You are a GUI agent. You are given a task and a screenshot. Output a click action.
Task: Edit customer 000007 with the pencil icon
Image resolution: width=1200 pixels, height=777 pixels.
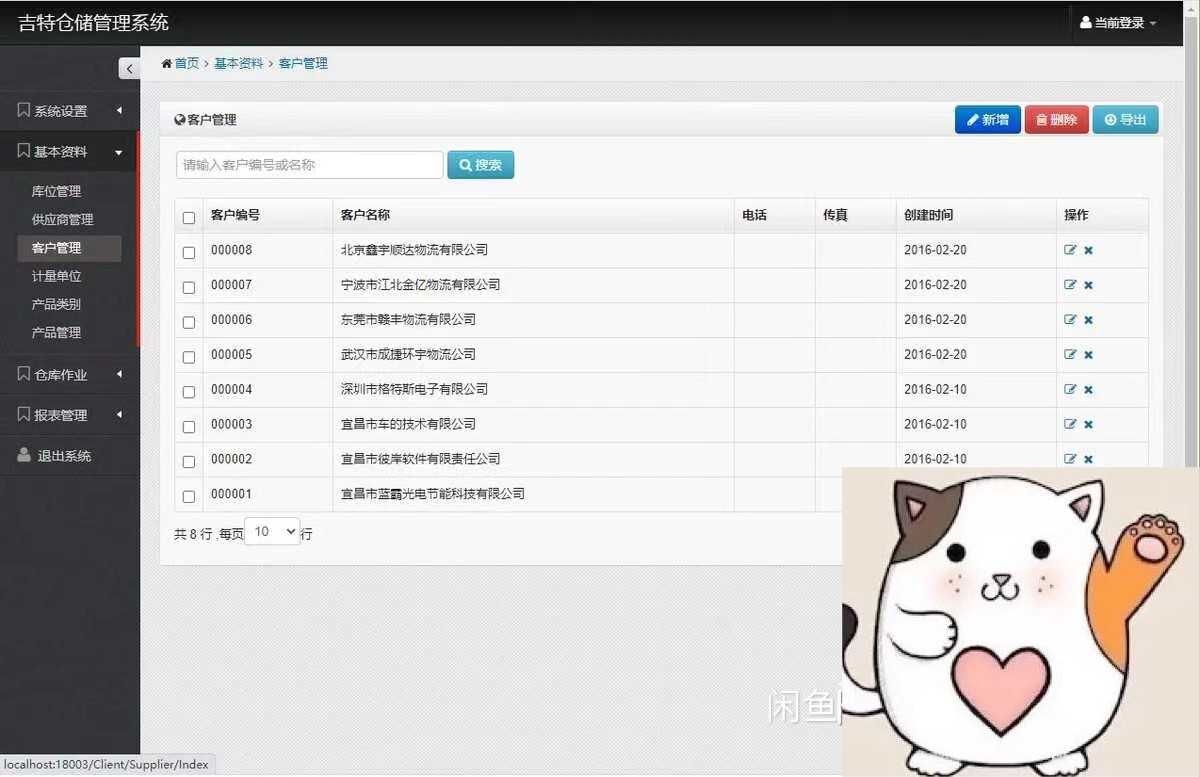1070,285
